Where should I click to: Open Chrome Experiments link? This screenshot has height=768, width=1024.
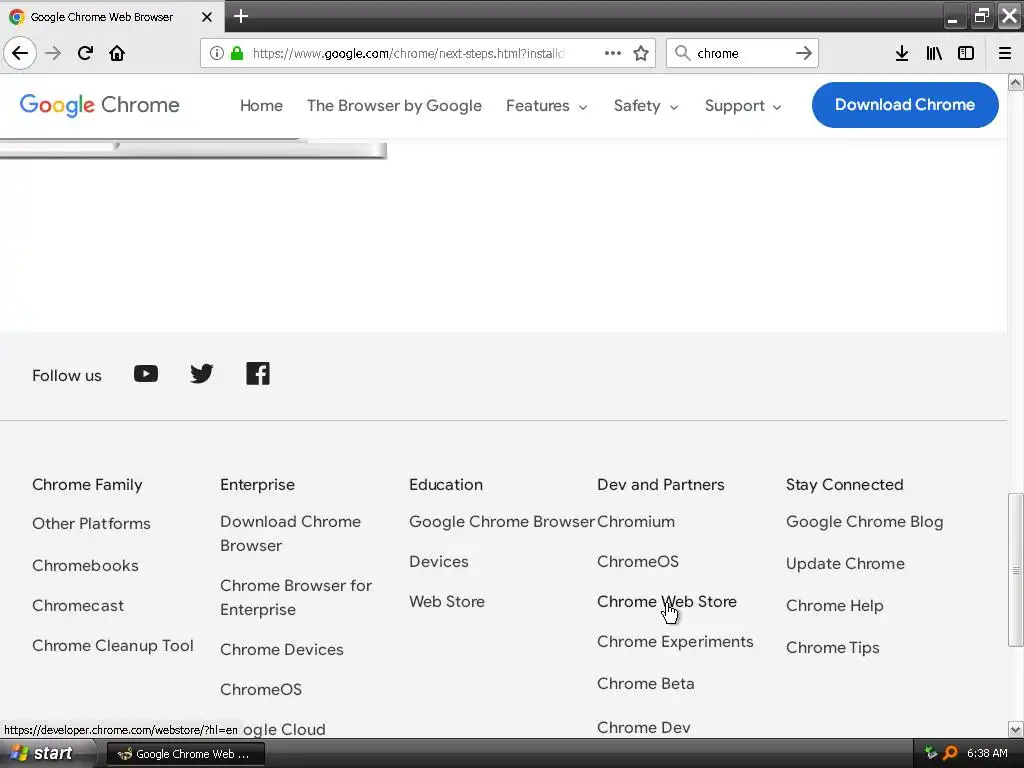click(x=675, y=642)
